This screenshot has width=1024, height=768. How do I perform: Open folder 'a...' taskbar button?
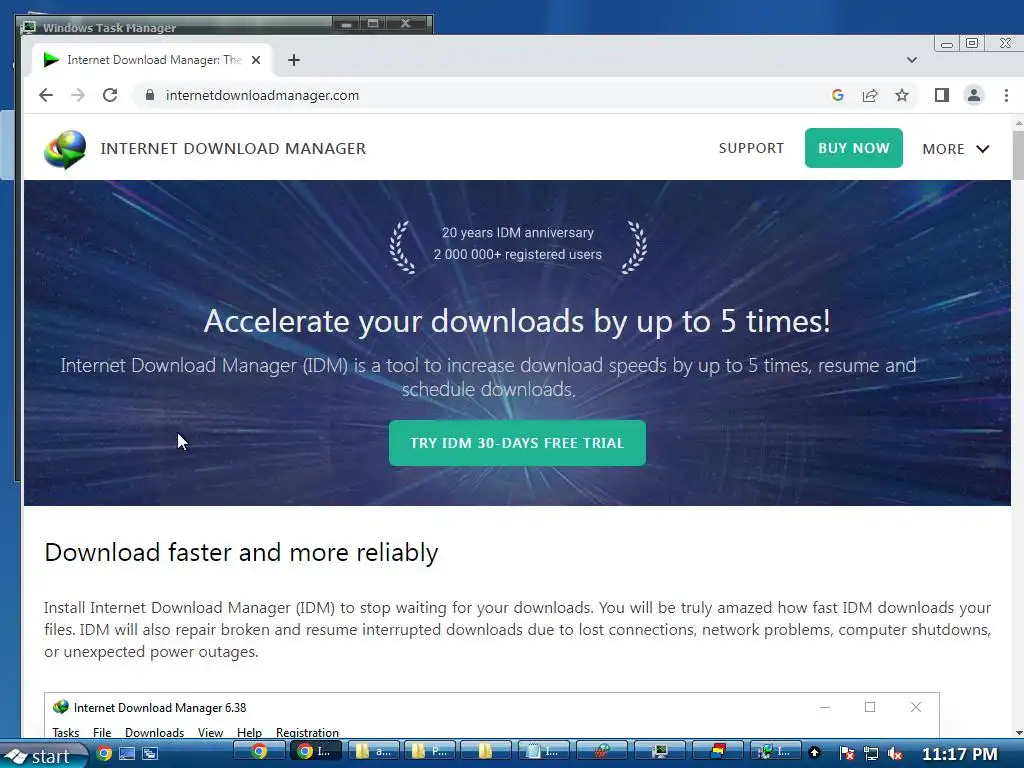[x=374, y=752]
